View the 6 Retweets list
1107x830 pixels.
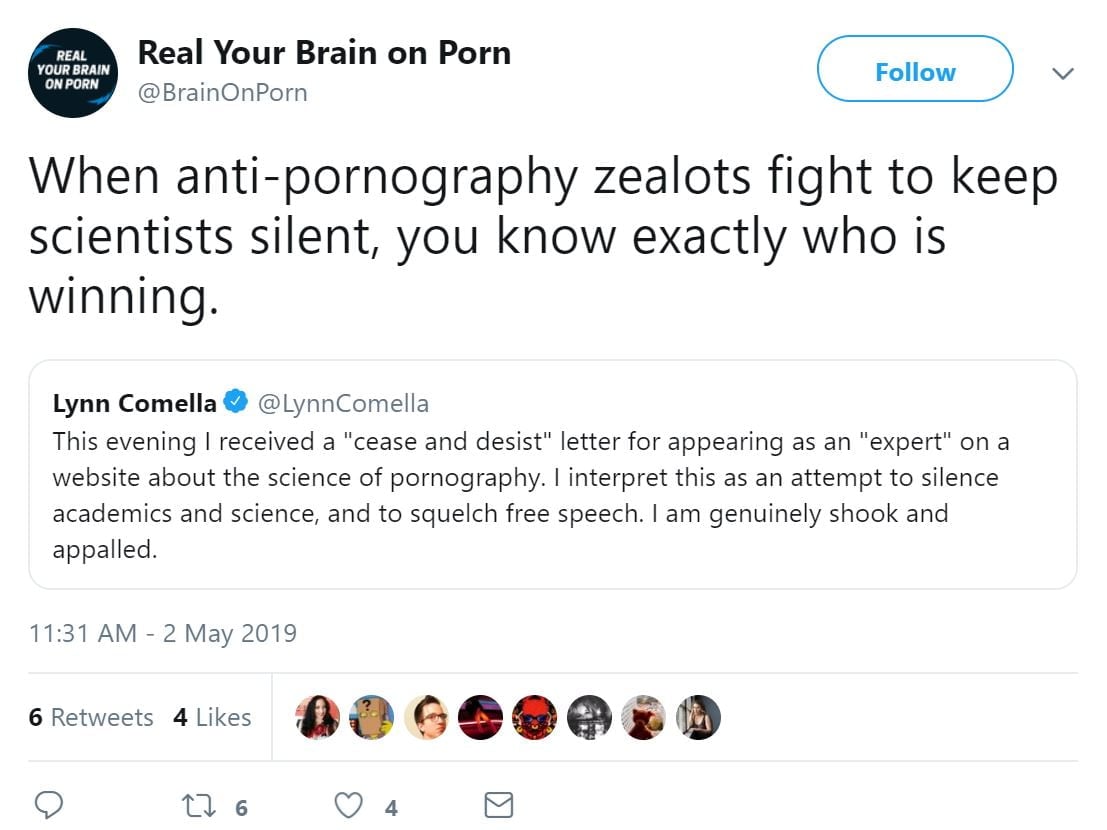pos(91,717)
